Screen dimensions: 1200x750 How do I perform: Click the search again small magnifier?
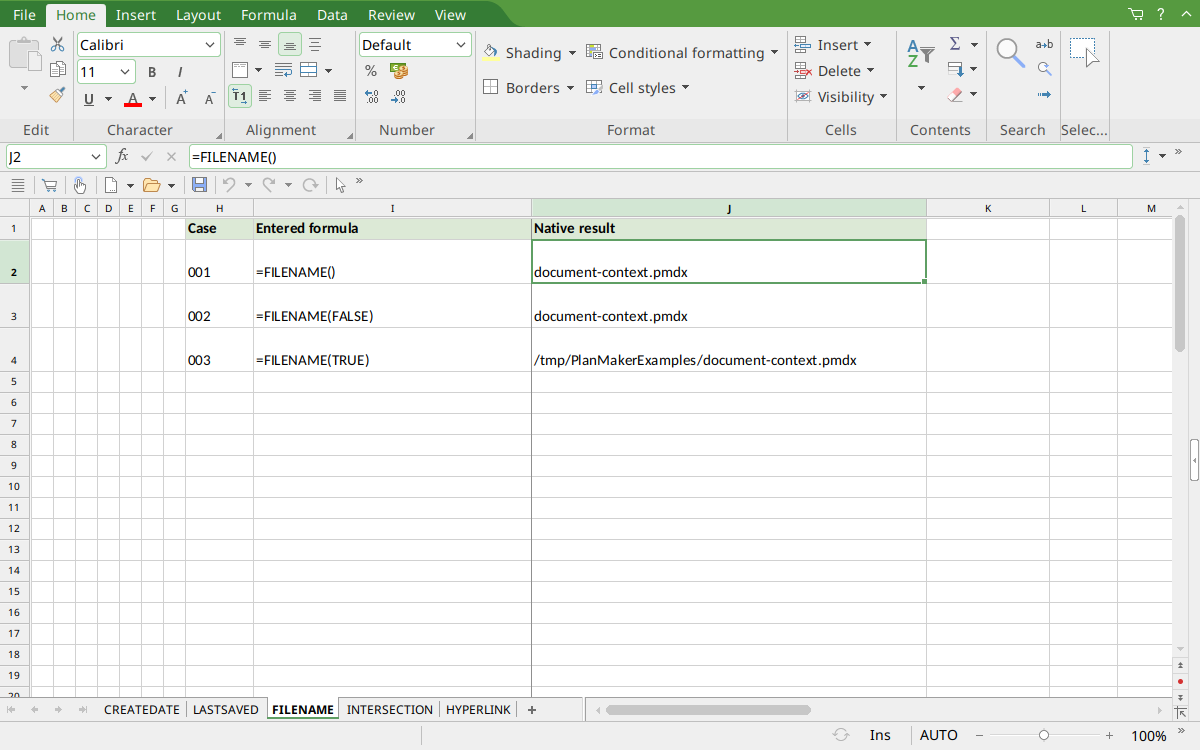pos(1044,69)
